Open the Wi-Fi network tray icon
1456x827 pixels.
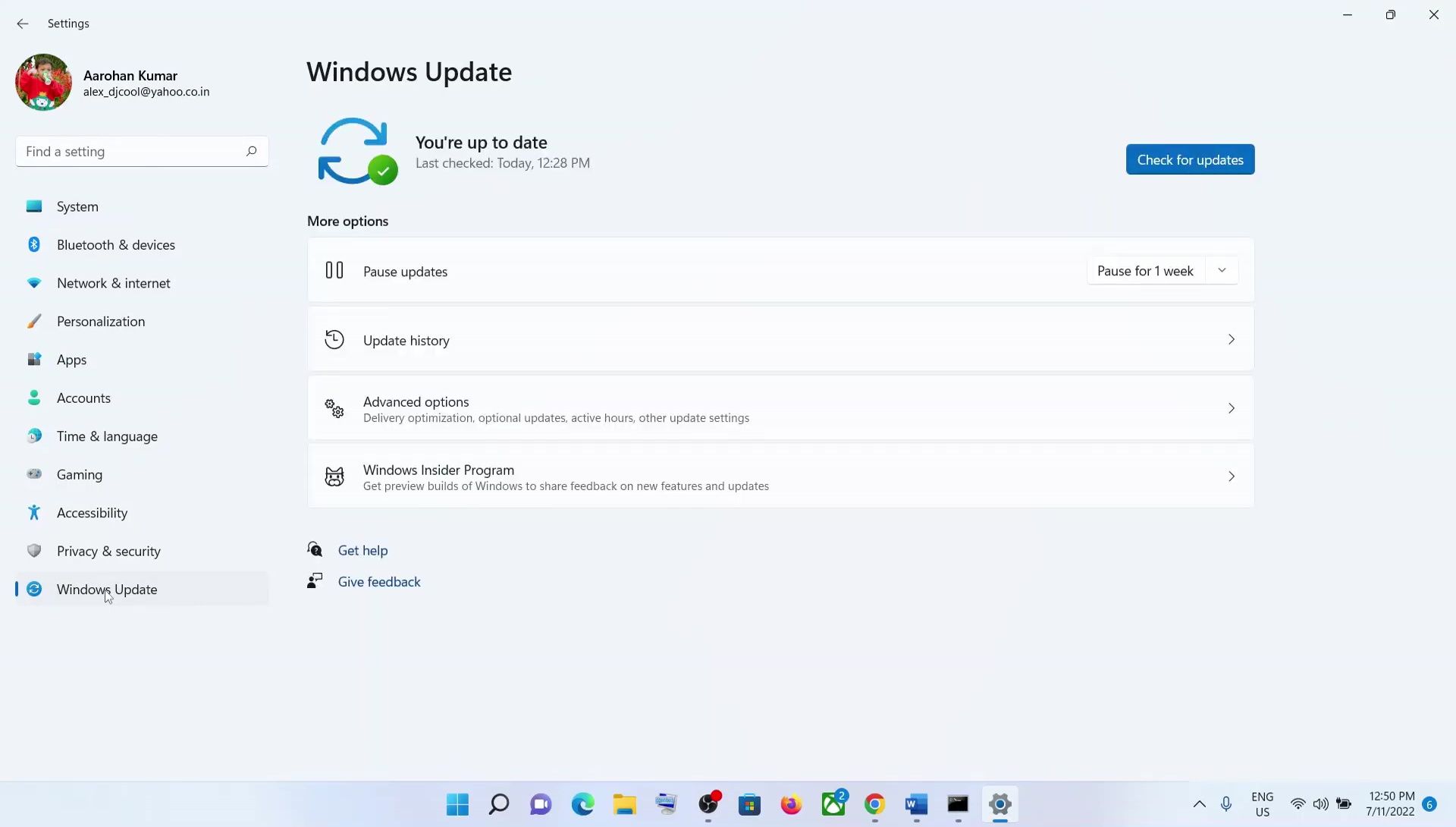coord(1298,804)
